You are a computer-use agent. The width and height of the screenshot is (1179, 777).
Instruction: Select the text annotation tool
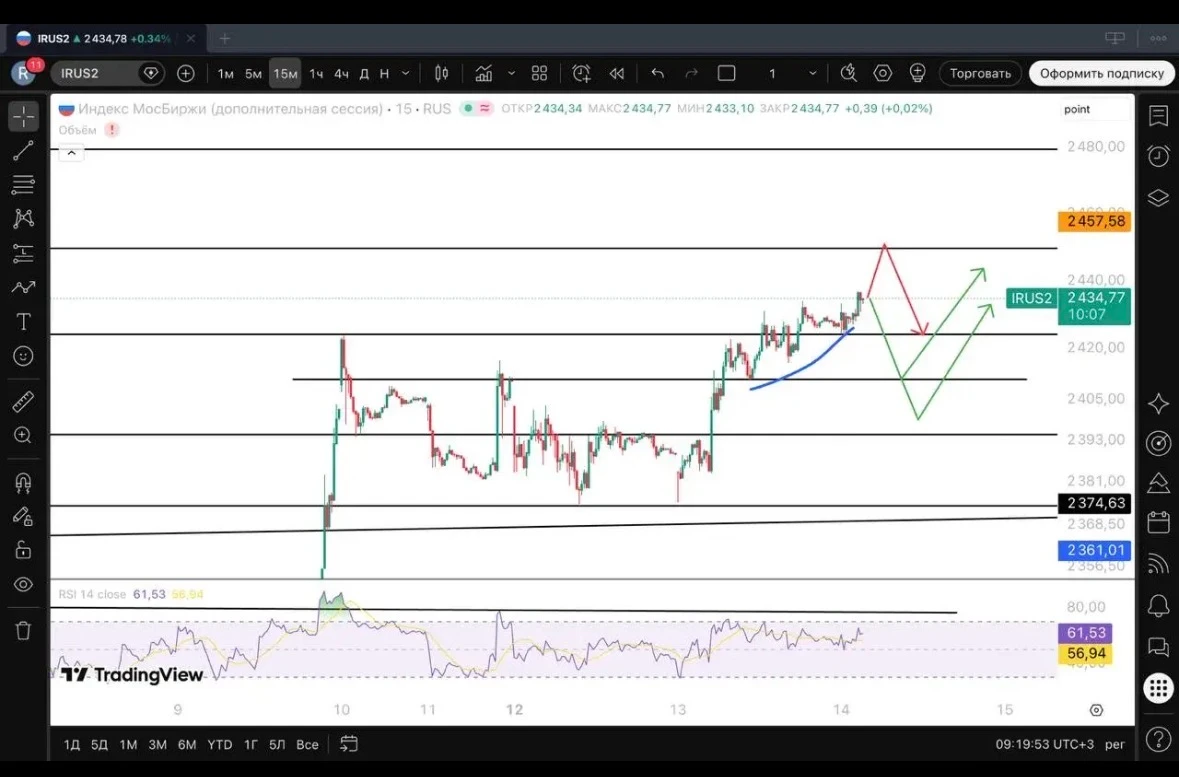(23, 322)
